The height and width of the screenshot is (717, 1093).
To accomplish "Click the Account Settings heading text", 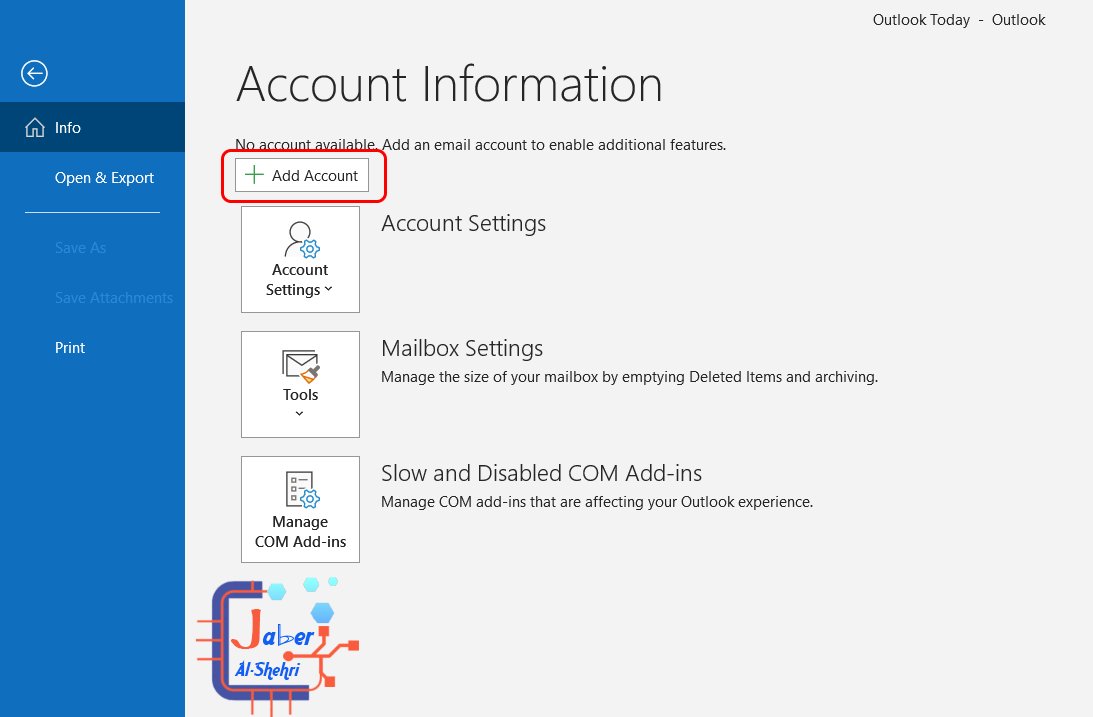I will (464, 224).
